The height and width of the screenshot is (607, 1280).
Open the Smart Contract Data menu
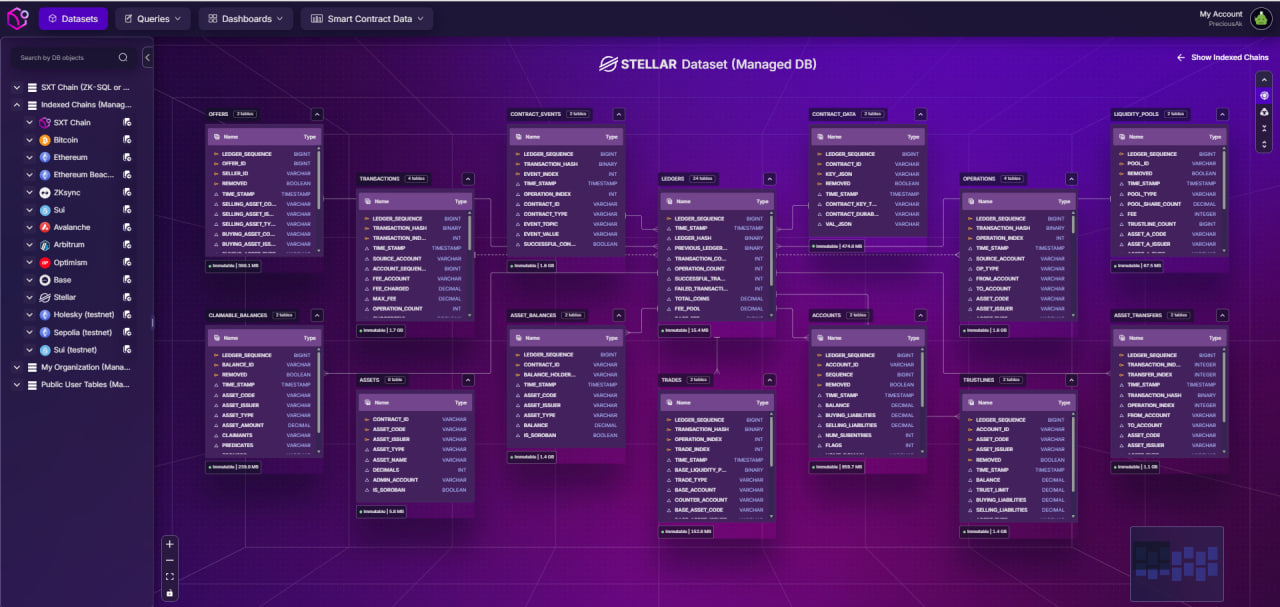pyautogui.click(x=367, y=18)
